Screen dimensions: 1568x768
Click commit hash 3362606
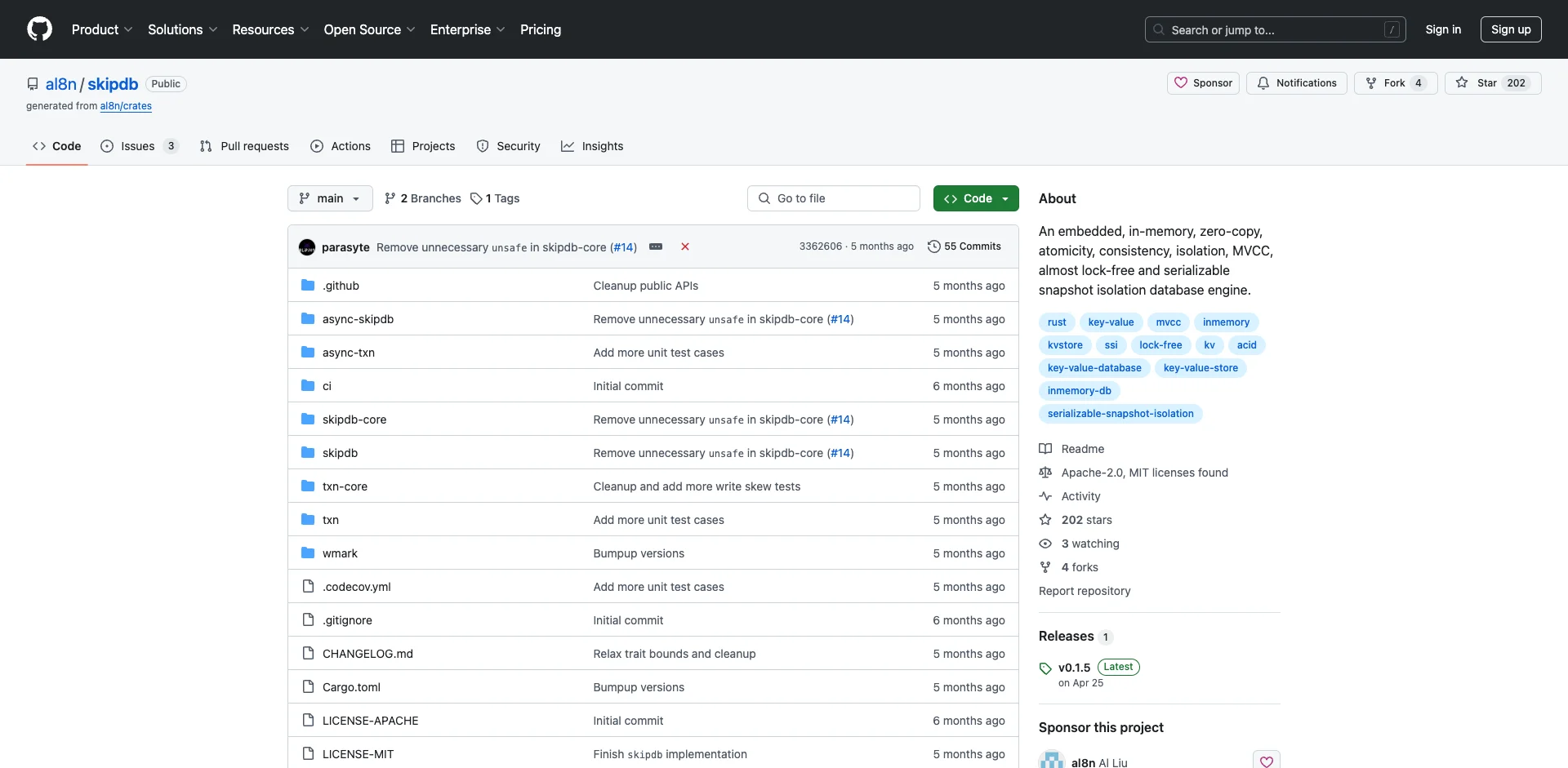coord(820,246)
